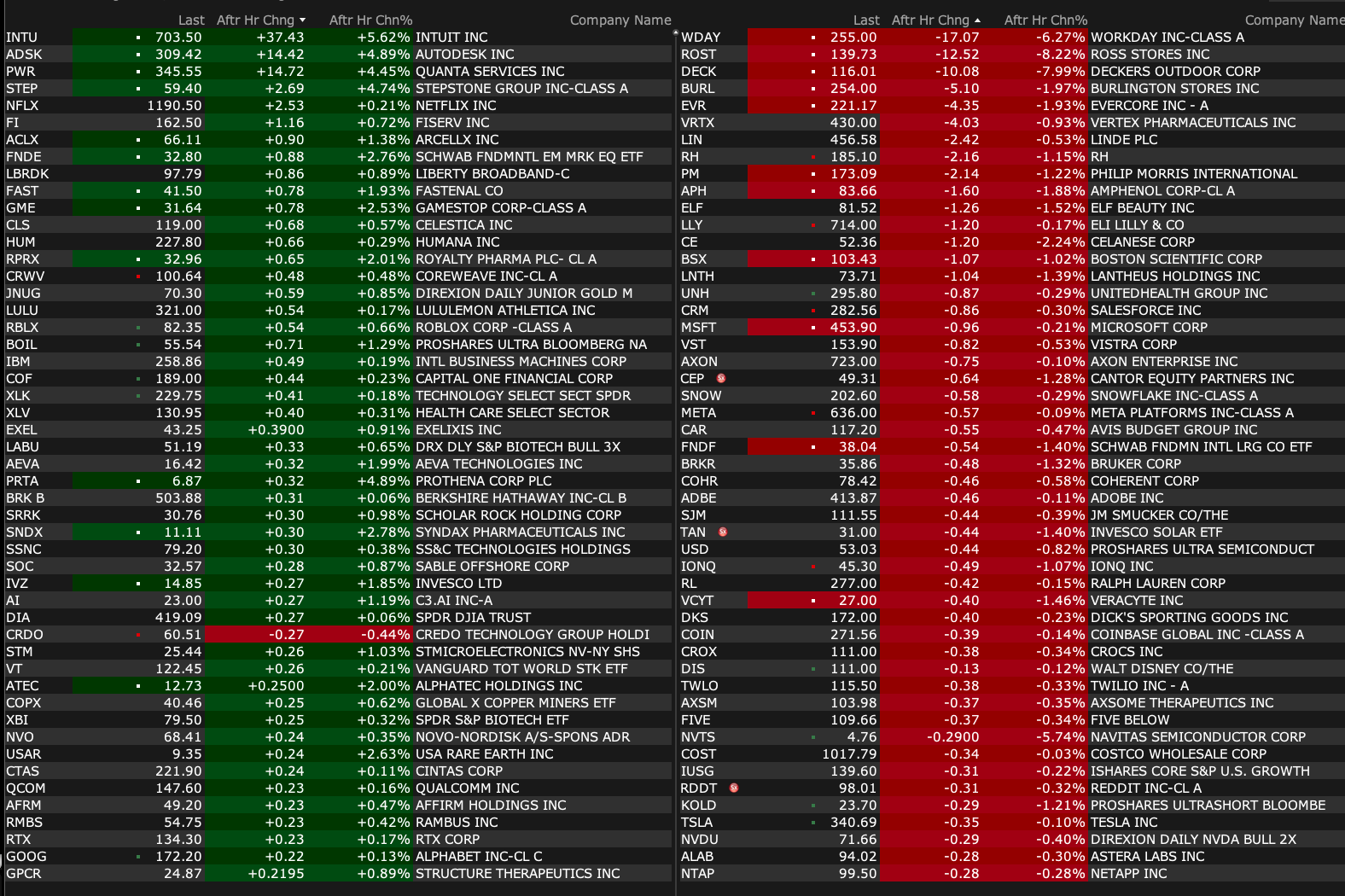Click the red tick marker in META's Last cell
This screenshot has height=896, width=1345.
pos(813,413)
